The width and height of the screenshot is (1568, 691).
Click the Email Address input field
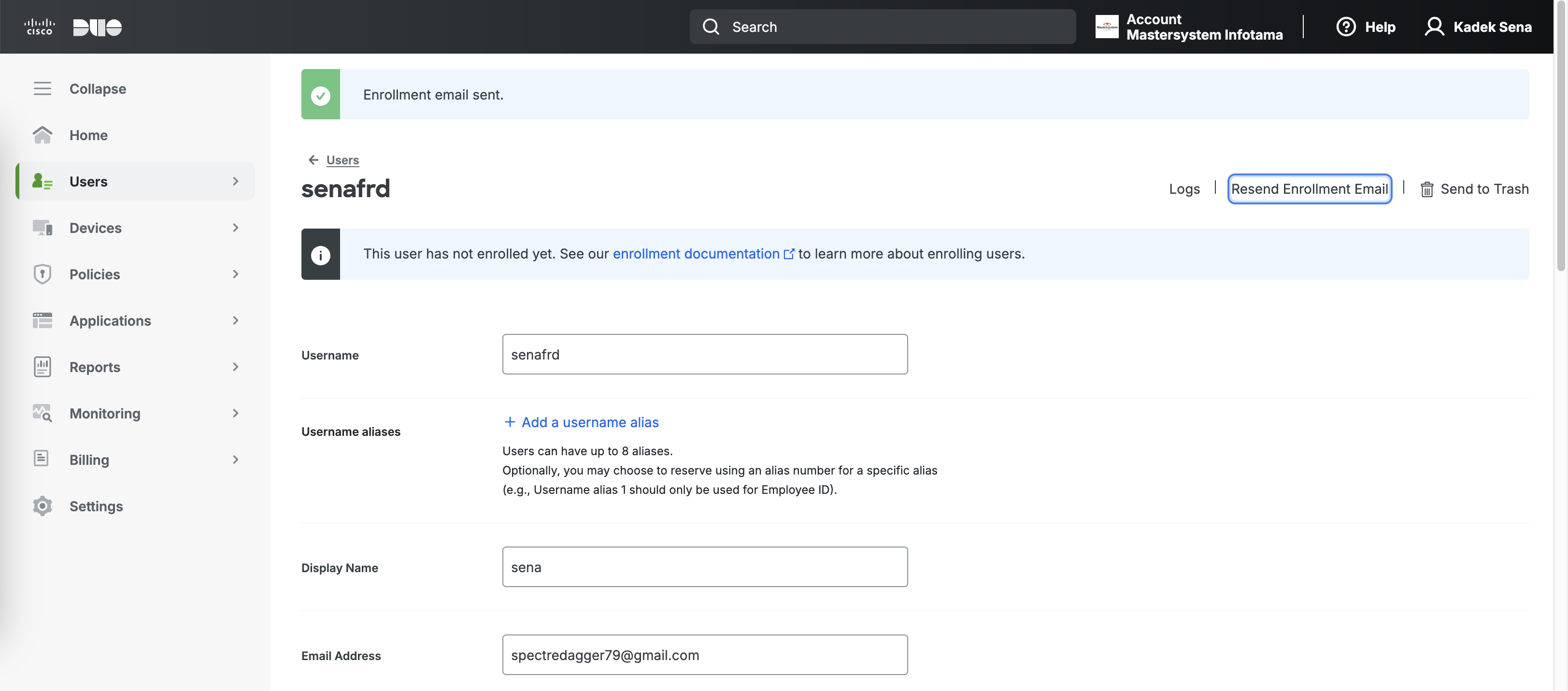click(x=704, y=654)
